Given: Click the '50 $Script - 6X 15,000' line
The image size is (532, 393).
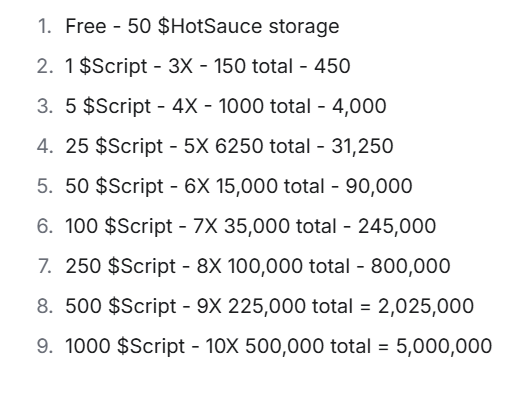Looking at the screenshot, I should pyautogui.click(x=239, y=186).
